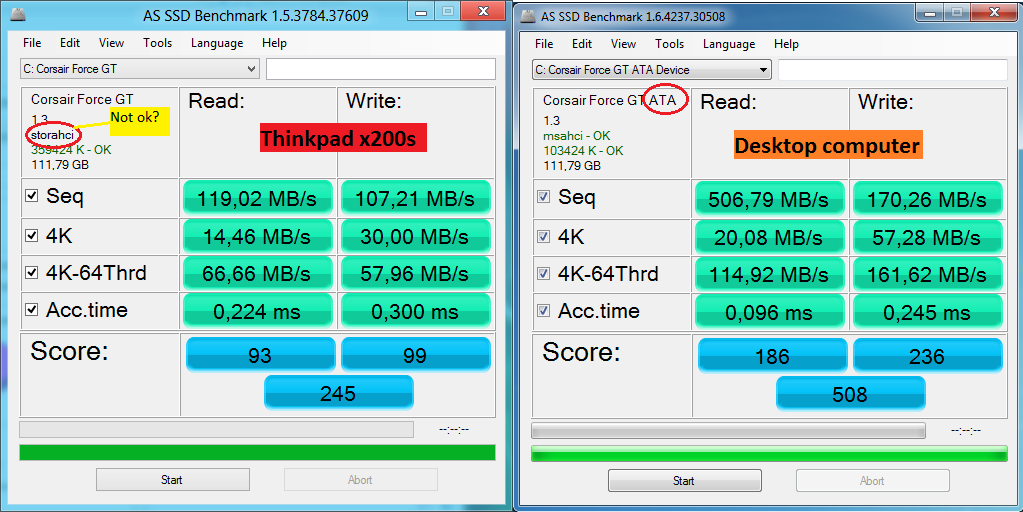Click the green progress bar in the left window

[257, 452]
